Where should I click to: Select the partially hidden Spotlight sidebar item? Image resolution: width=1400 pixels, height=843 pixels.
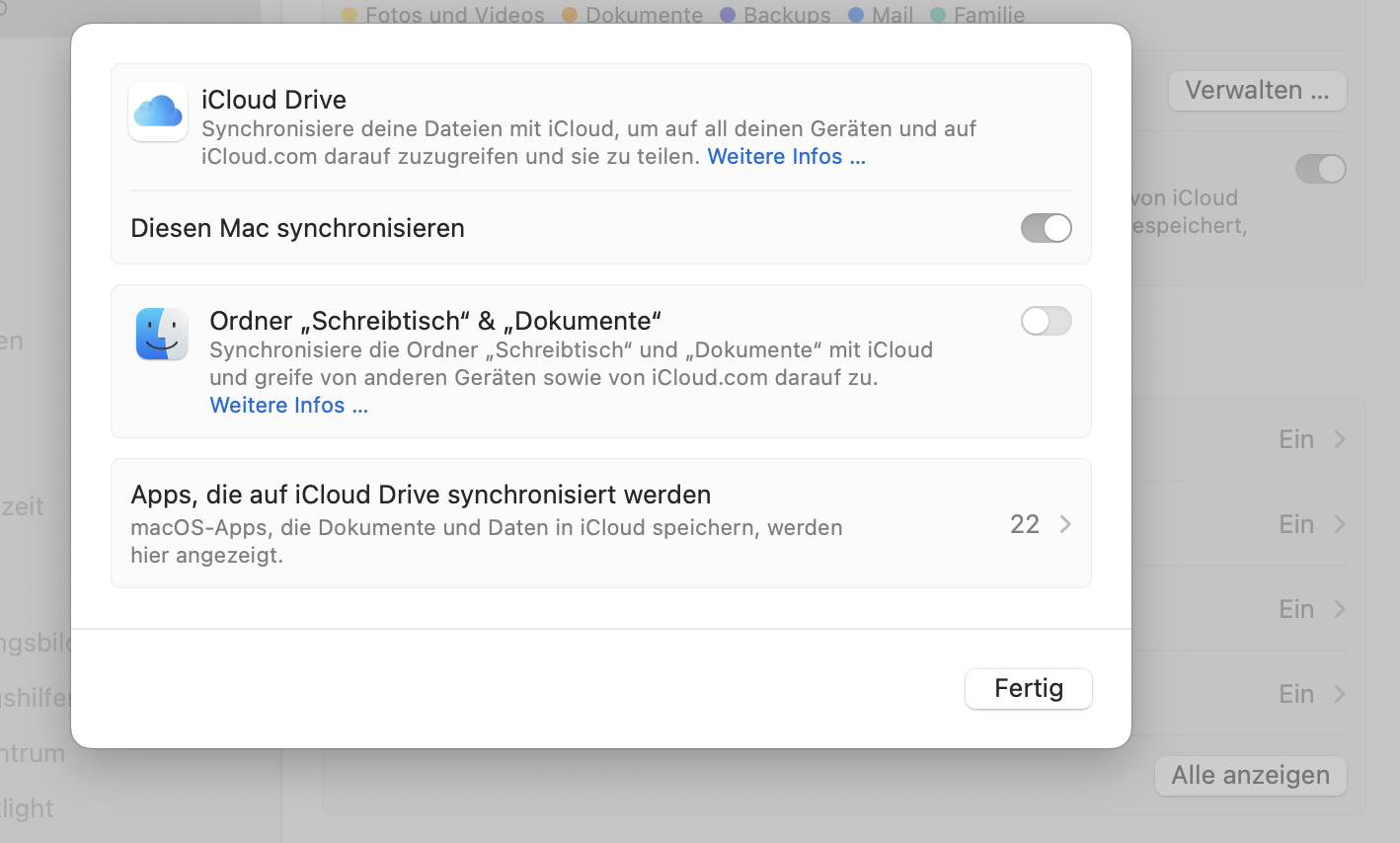[x=28, y=808]
